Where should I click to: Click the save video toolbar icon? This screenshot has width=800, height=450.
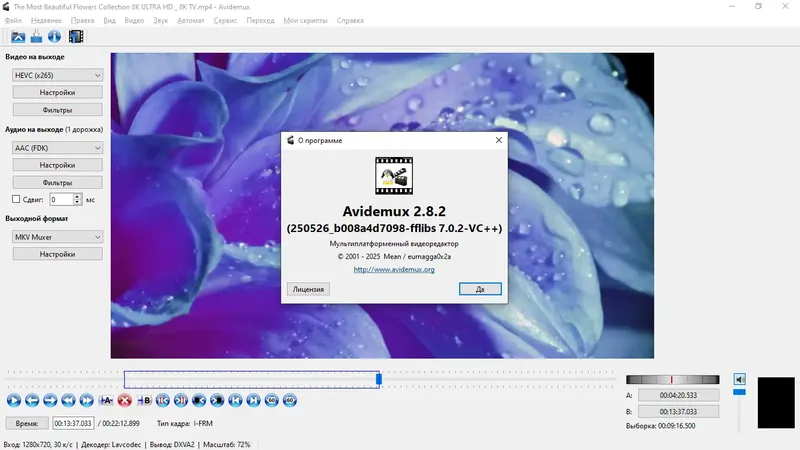click(36, 36)
